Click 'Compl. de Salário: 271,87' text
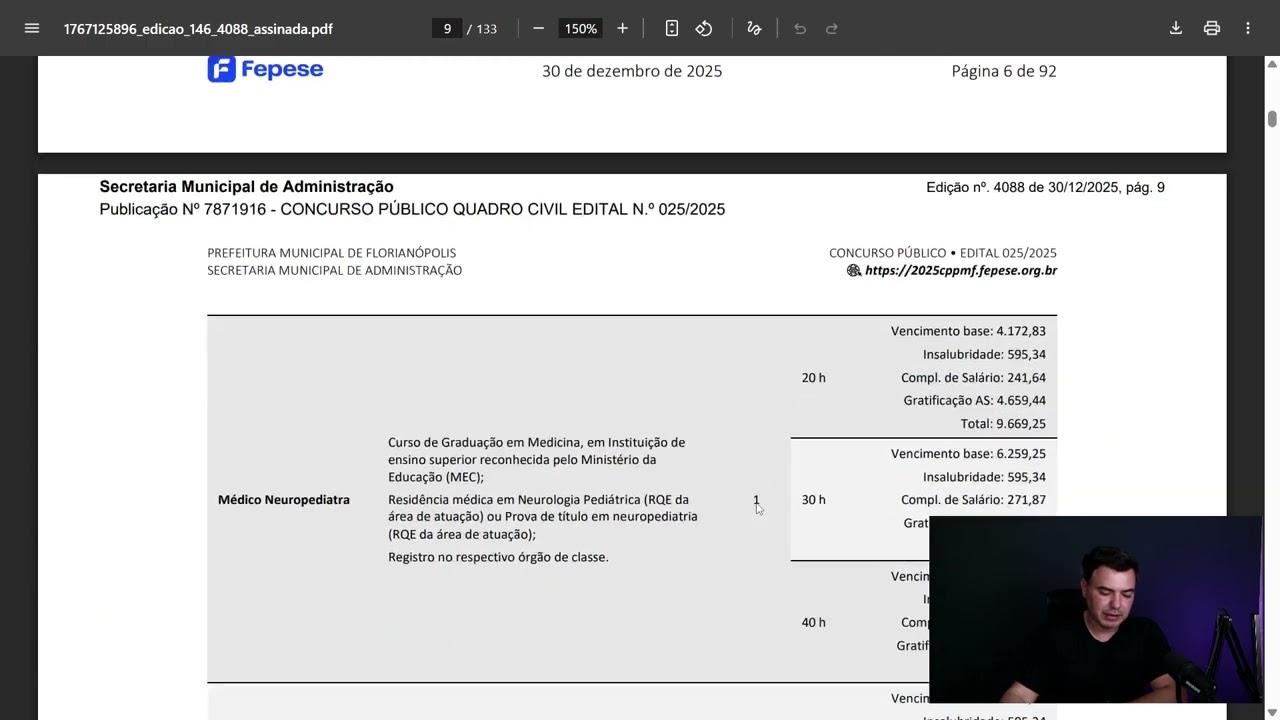The height and width of the screenshot is (720, 1280). coord(973,500)
